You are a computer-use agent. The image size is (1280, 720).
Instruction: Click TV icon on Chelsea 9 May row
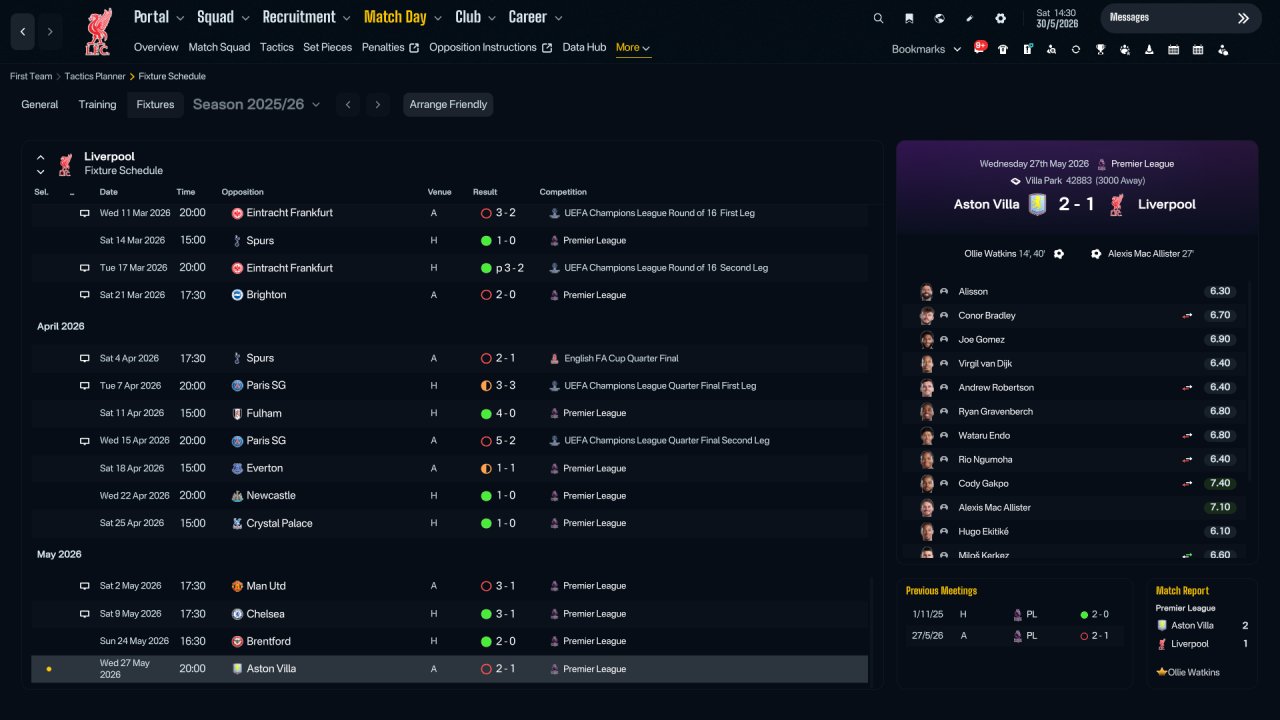coord(85,614)
